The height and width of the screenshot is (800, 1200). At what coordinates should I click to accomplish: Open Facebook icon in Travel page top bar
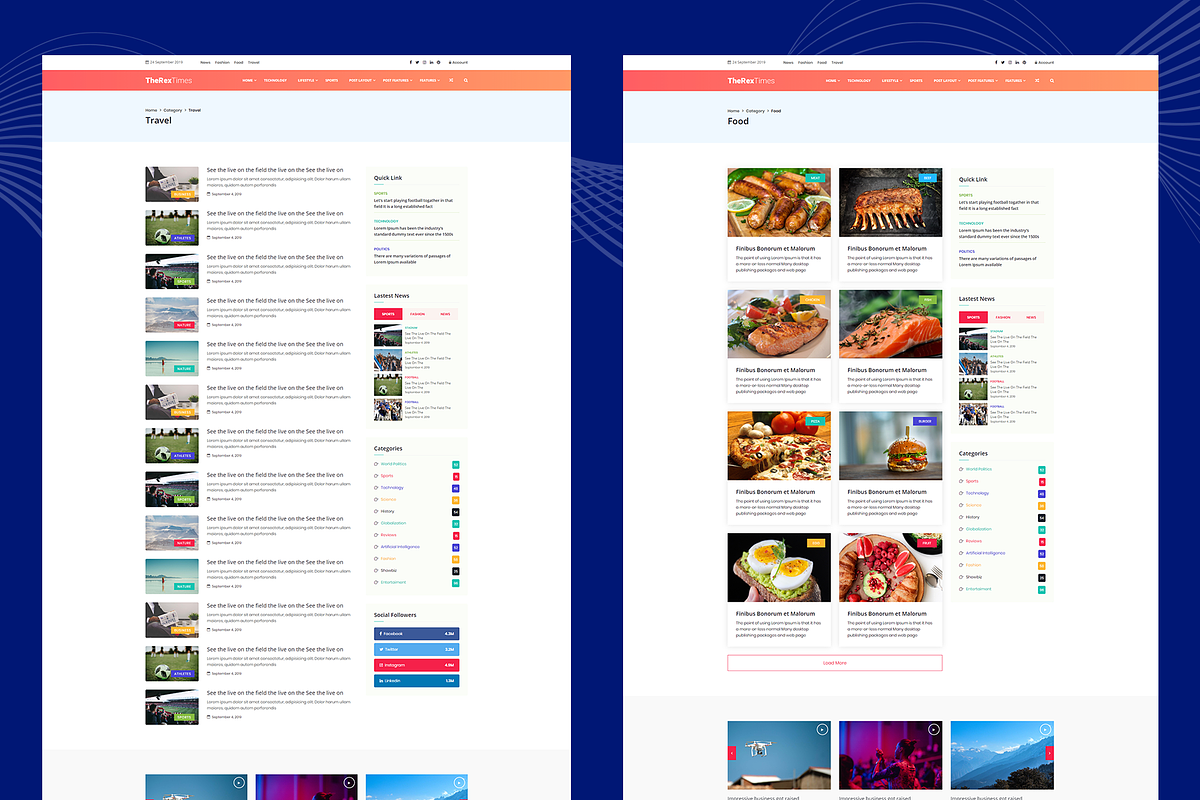click(410, 62)
